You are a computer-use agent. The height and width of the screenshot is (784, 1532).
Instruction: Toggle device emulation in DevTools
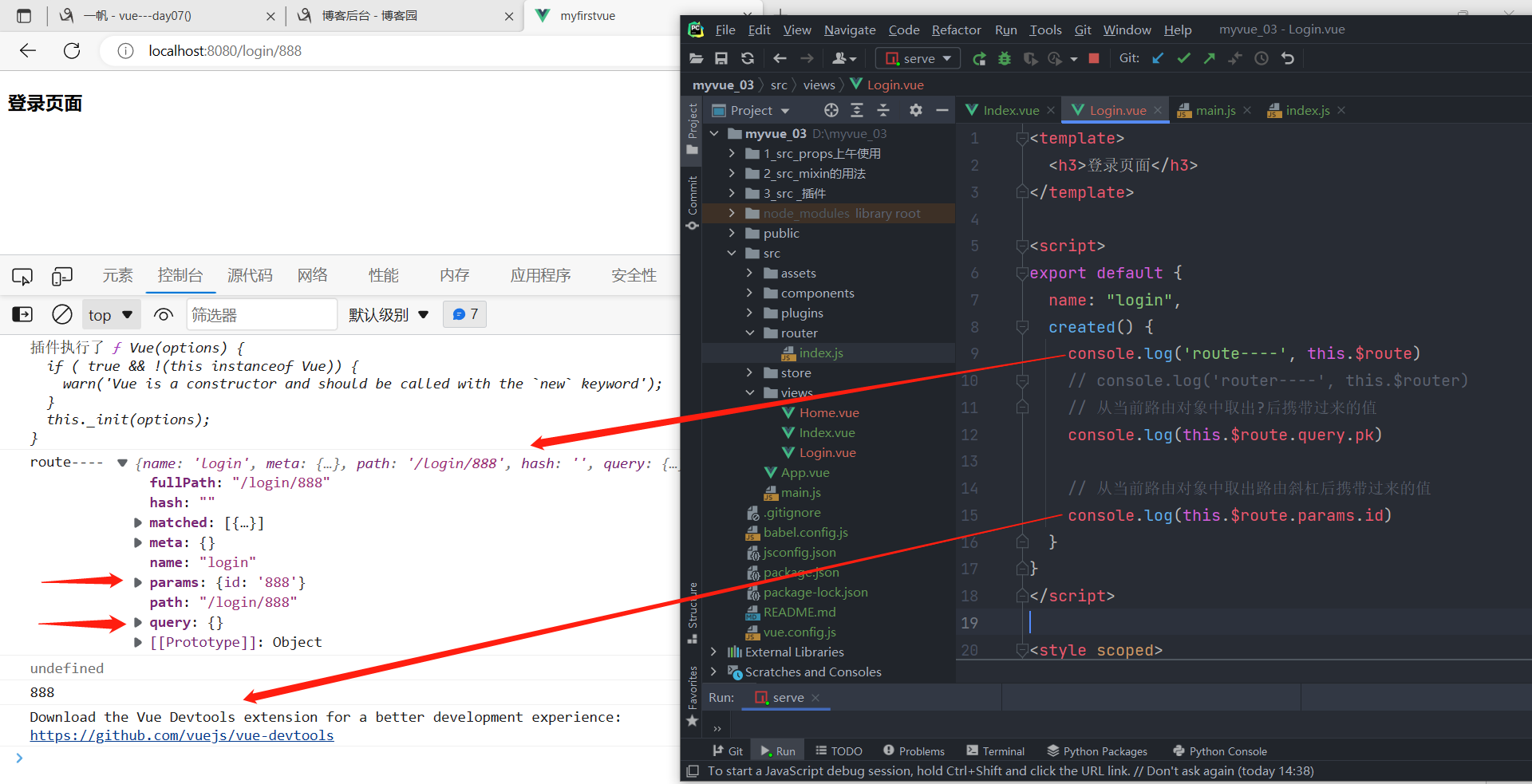[x=62, y=276]
